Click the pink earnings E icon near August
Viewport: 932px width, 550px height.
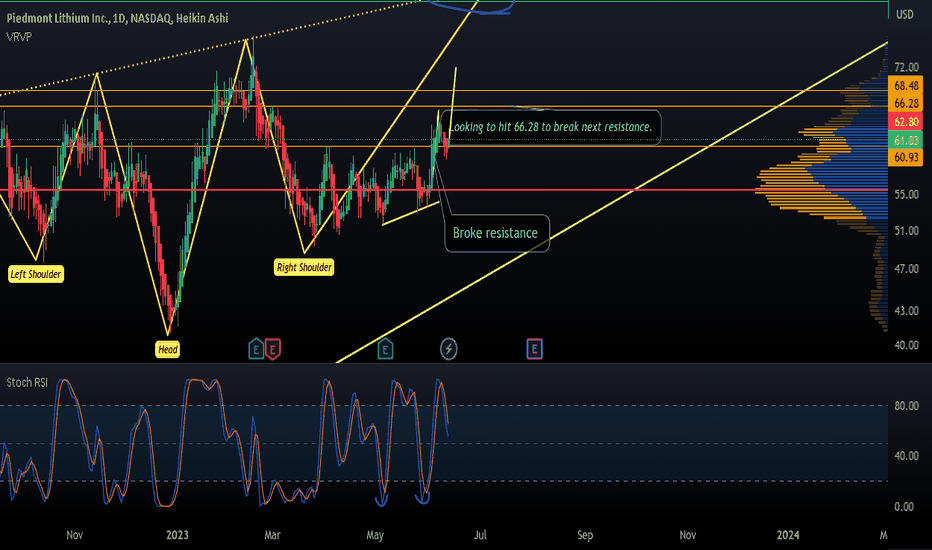(x=534, y=349)
